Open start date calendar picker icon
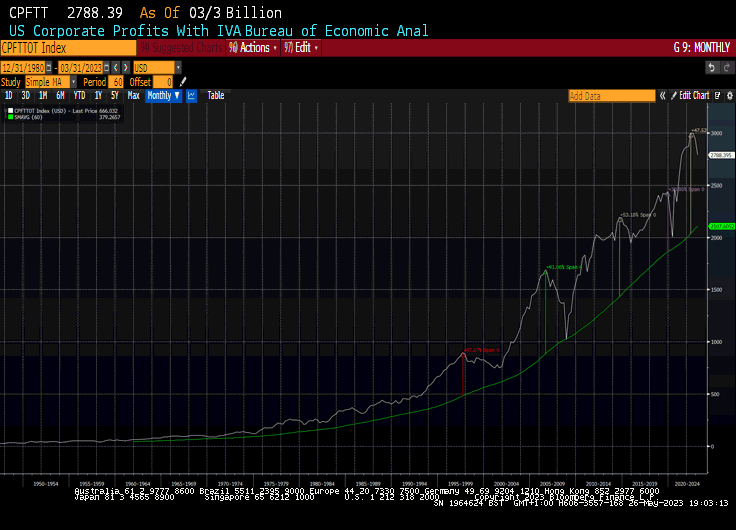 51,67
